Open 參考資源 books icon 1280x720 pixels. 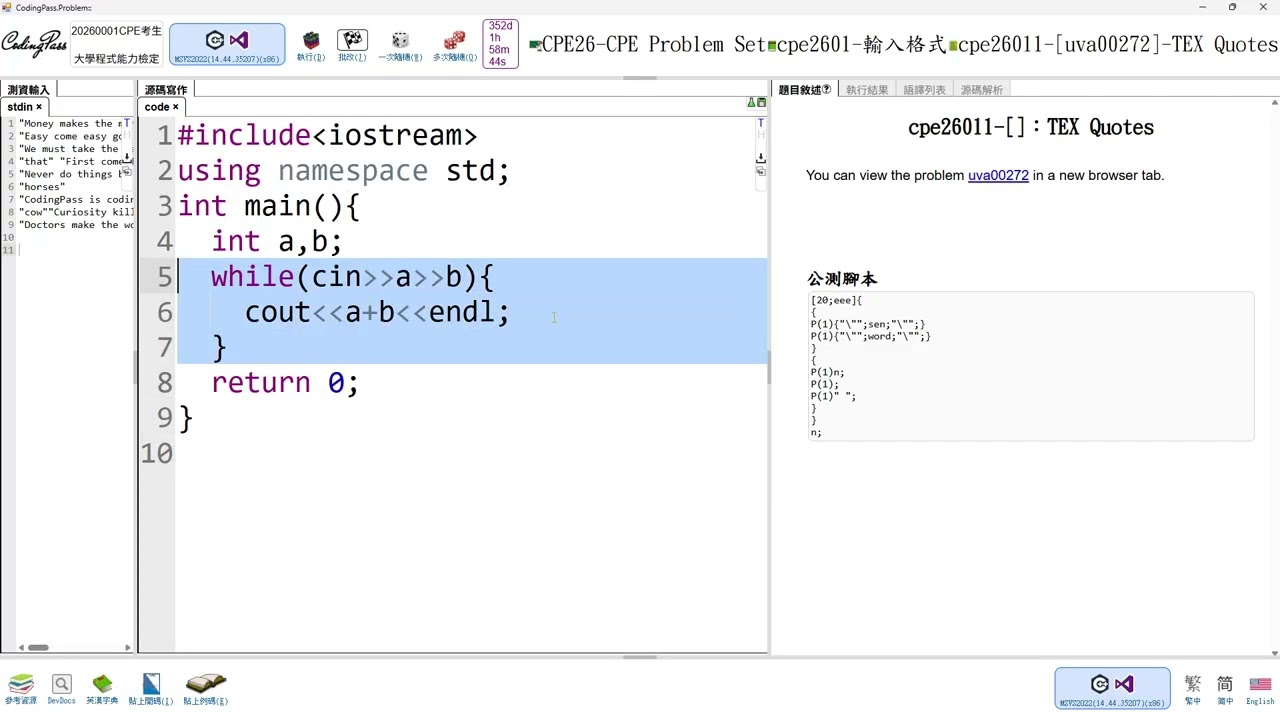pos(21,688)
